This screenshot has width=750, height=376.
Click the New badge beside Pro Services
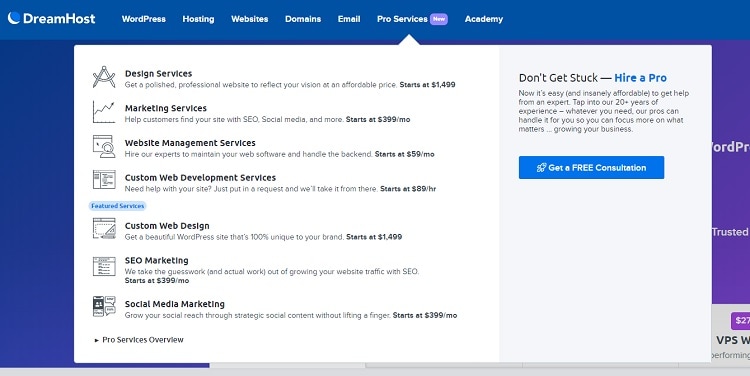pos(439,19)
